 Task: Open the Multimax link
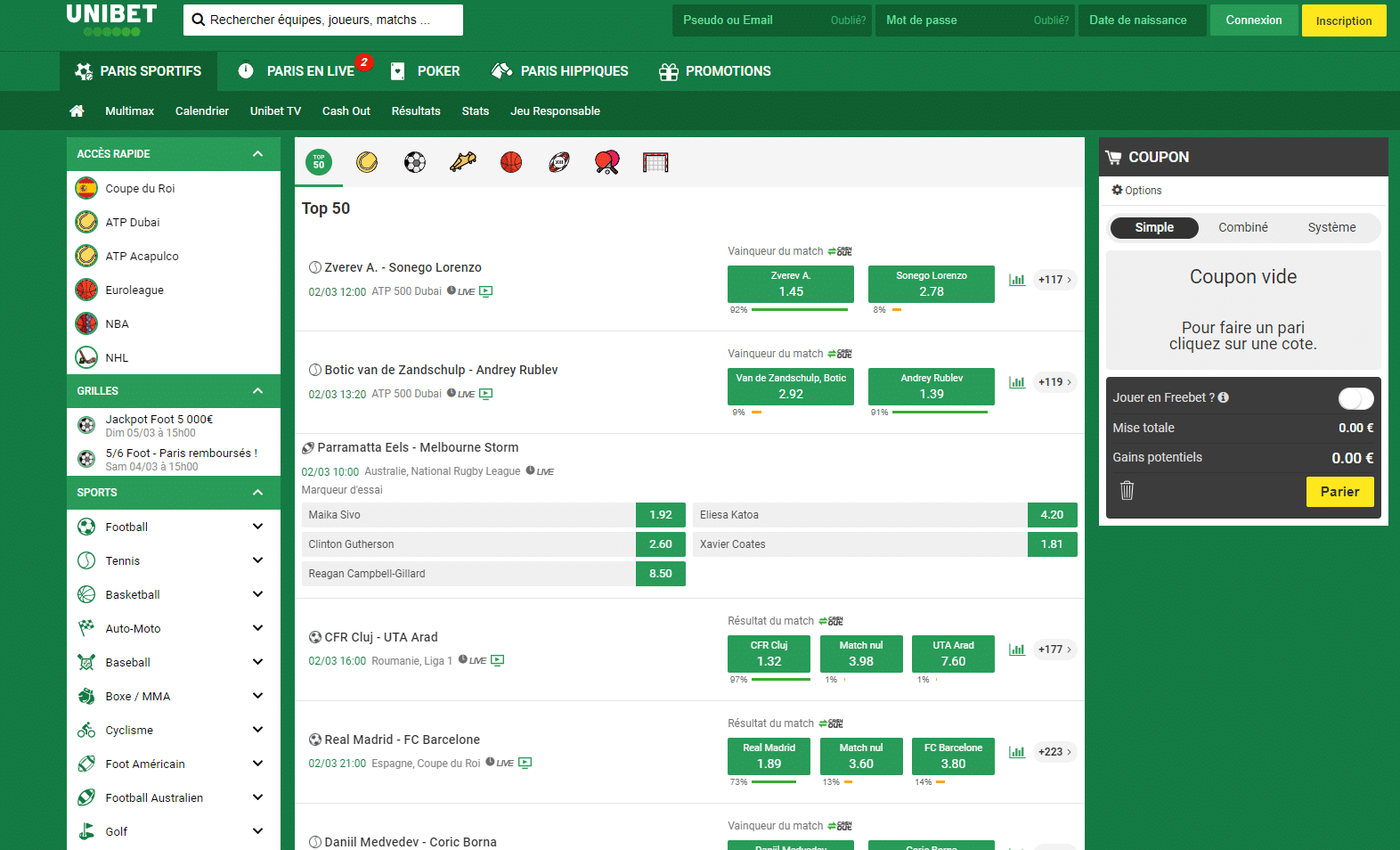[130, 110]
